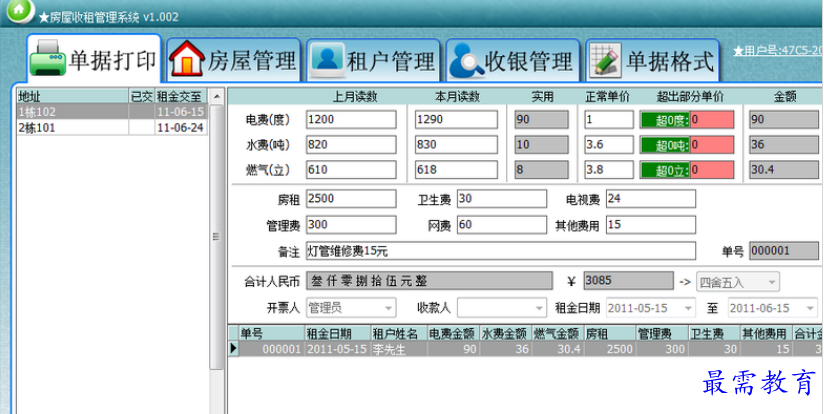This screenshot has width=824, height=414.
Task: Switch to the 房屋管理 tab
Action: click(233, 60)
